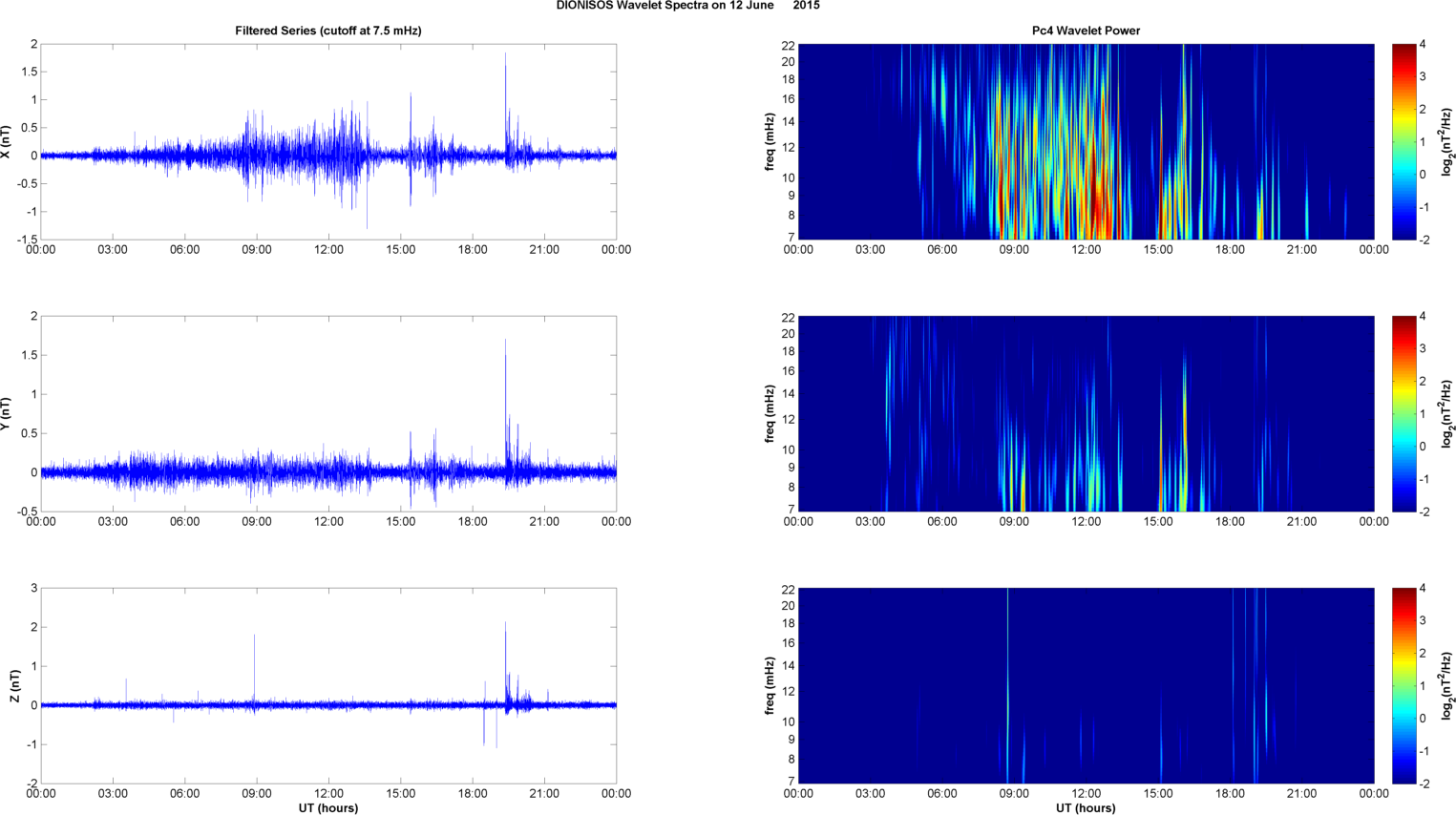
Task: Select the 'Z (nT)' axis label
Action: 15,685
